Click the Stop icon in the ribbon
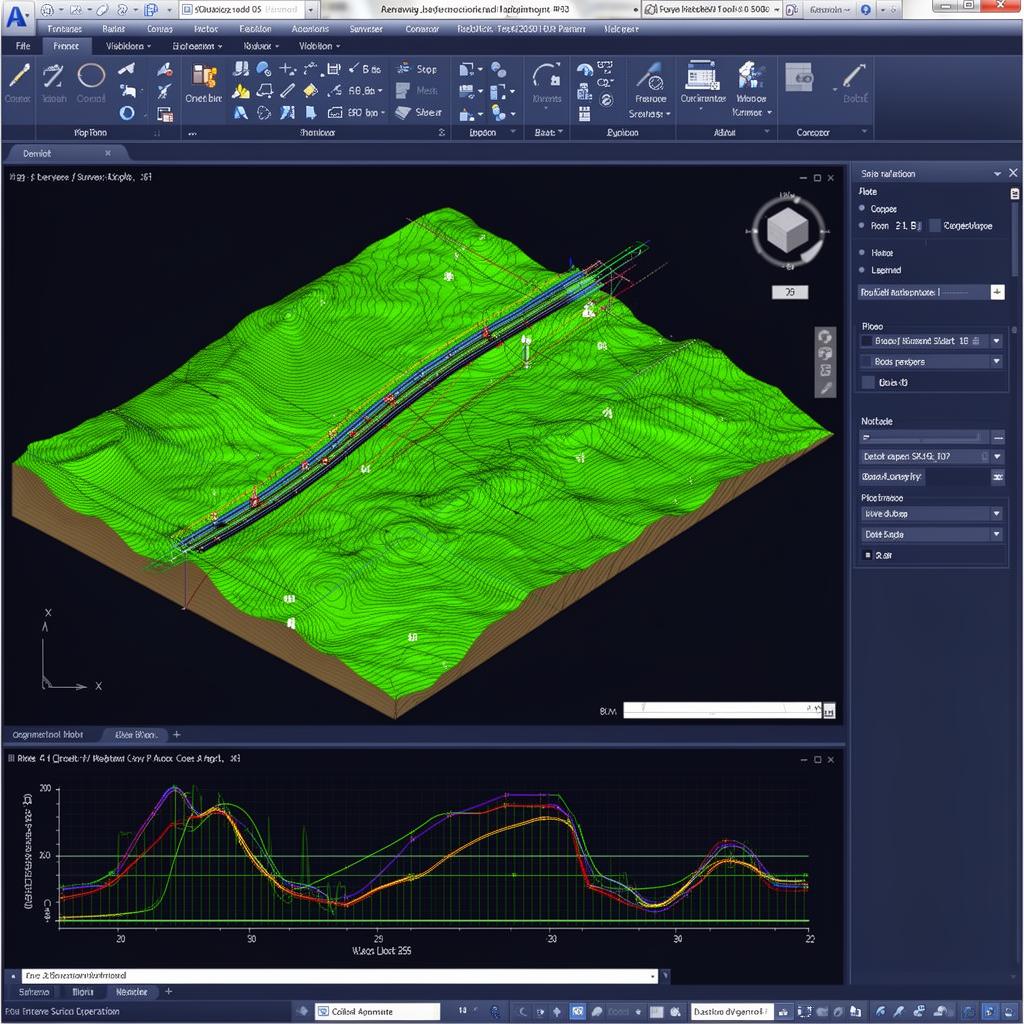Screen dimensions: 1024x1024 (404, 69)
